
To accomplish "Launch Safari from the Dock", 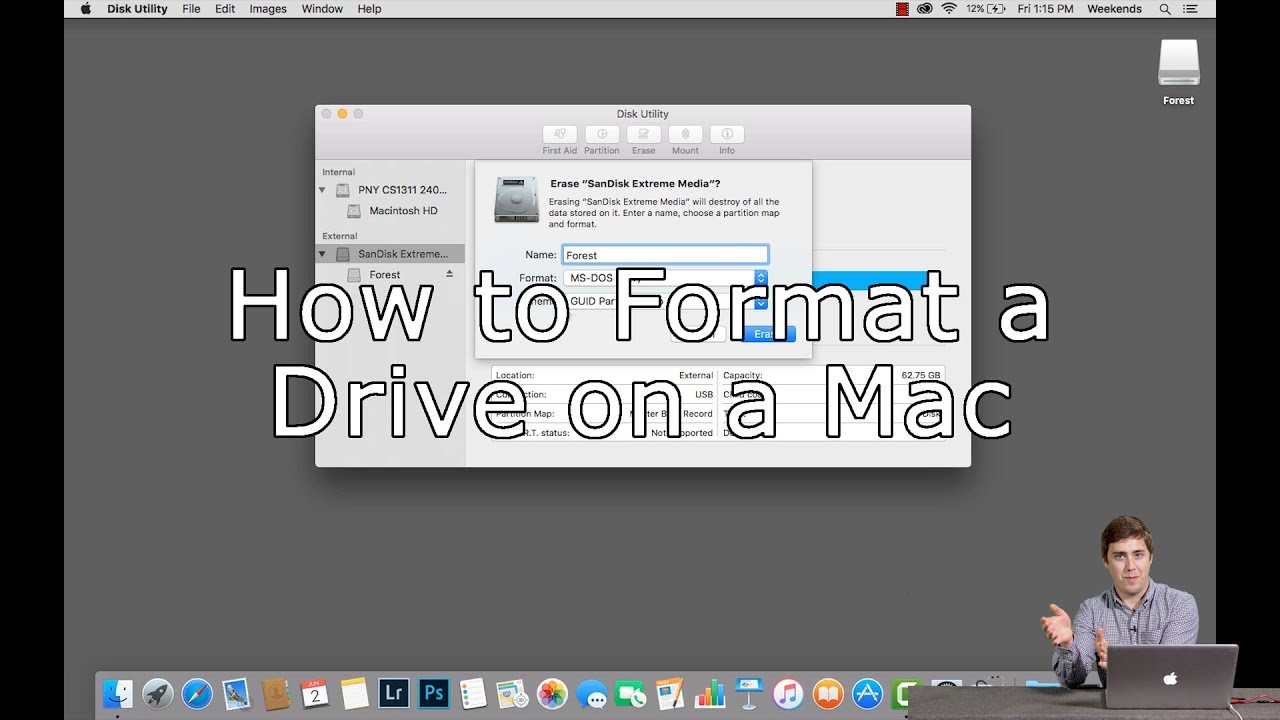I will [197, 694].
